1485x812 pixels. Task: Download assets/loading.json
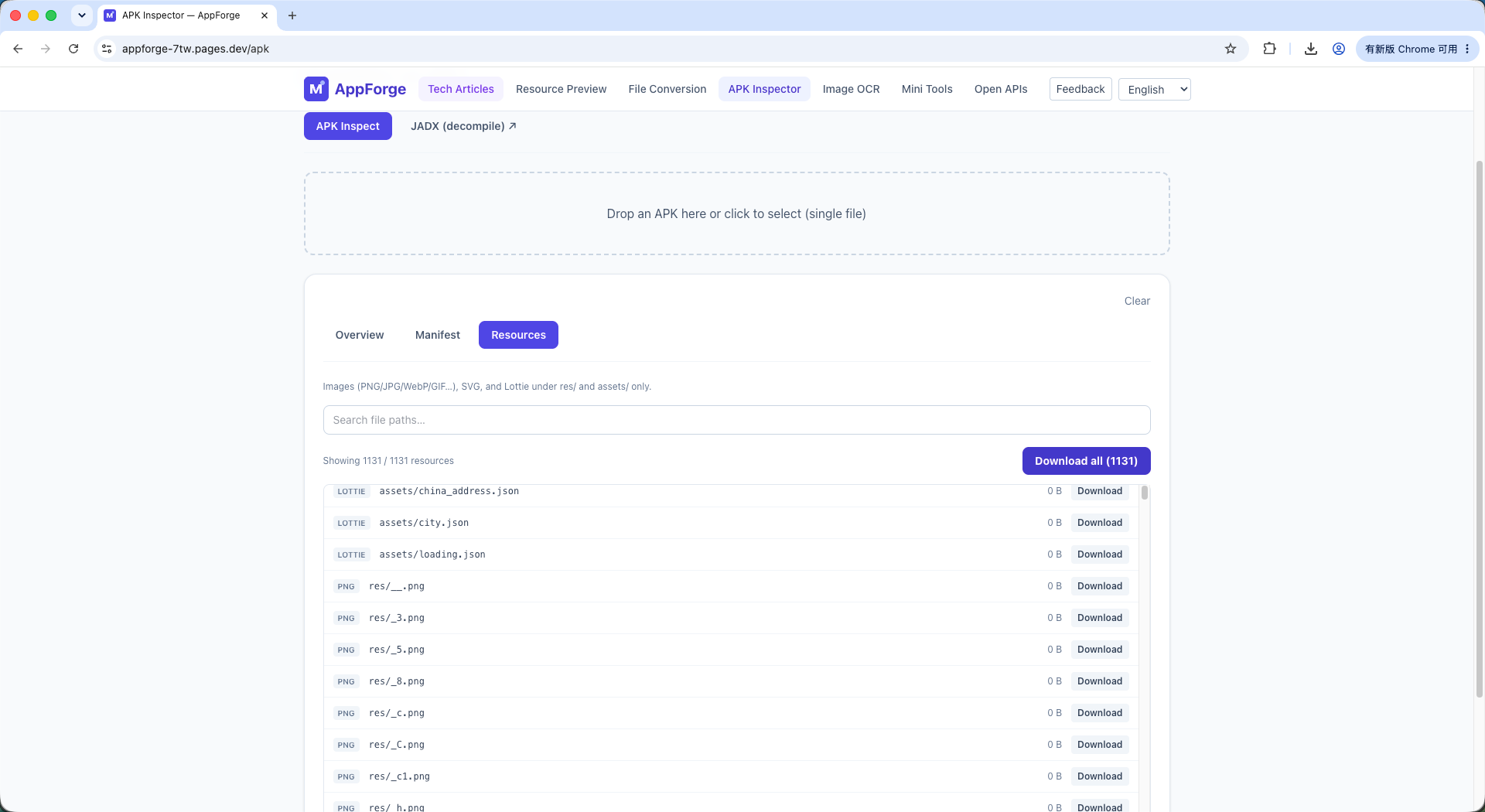coord(1099,554)
